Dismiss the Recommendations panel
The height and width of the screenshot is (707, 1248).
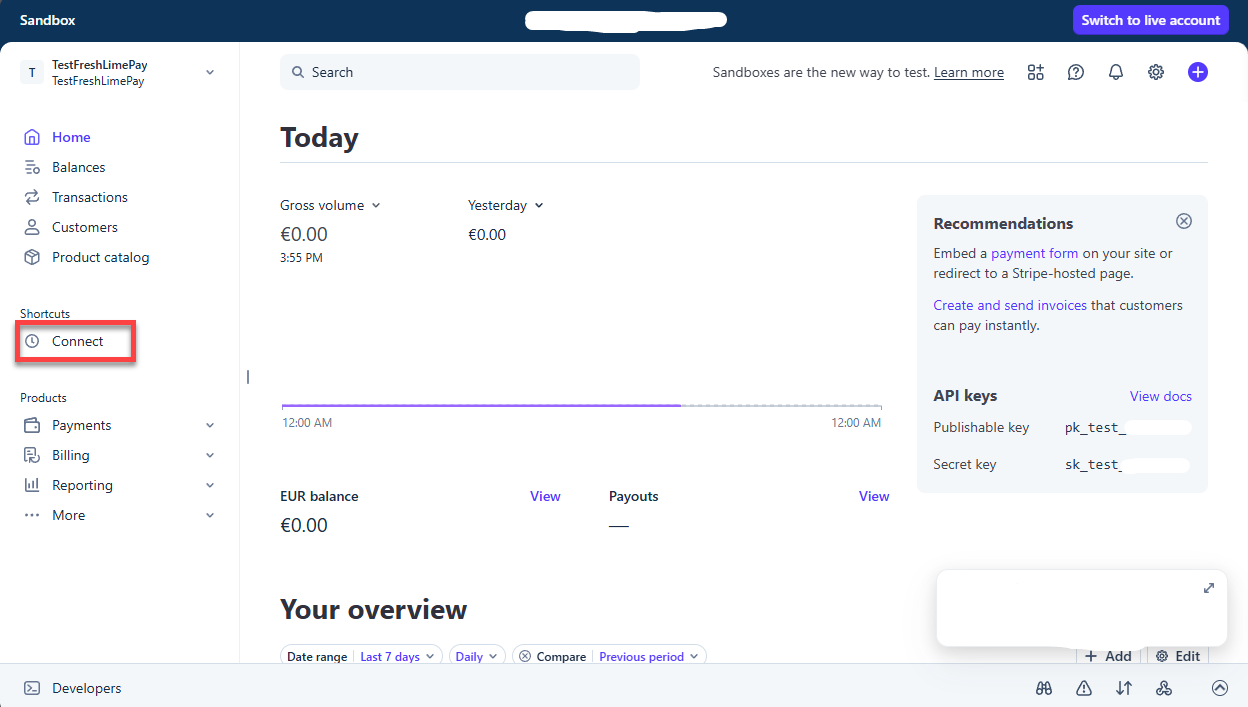pyautogui.click(x=1183, y=221)
